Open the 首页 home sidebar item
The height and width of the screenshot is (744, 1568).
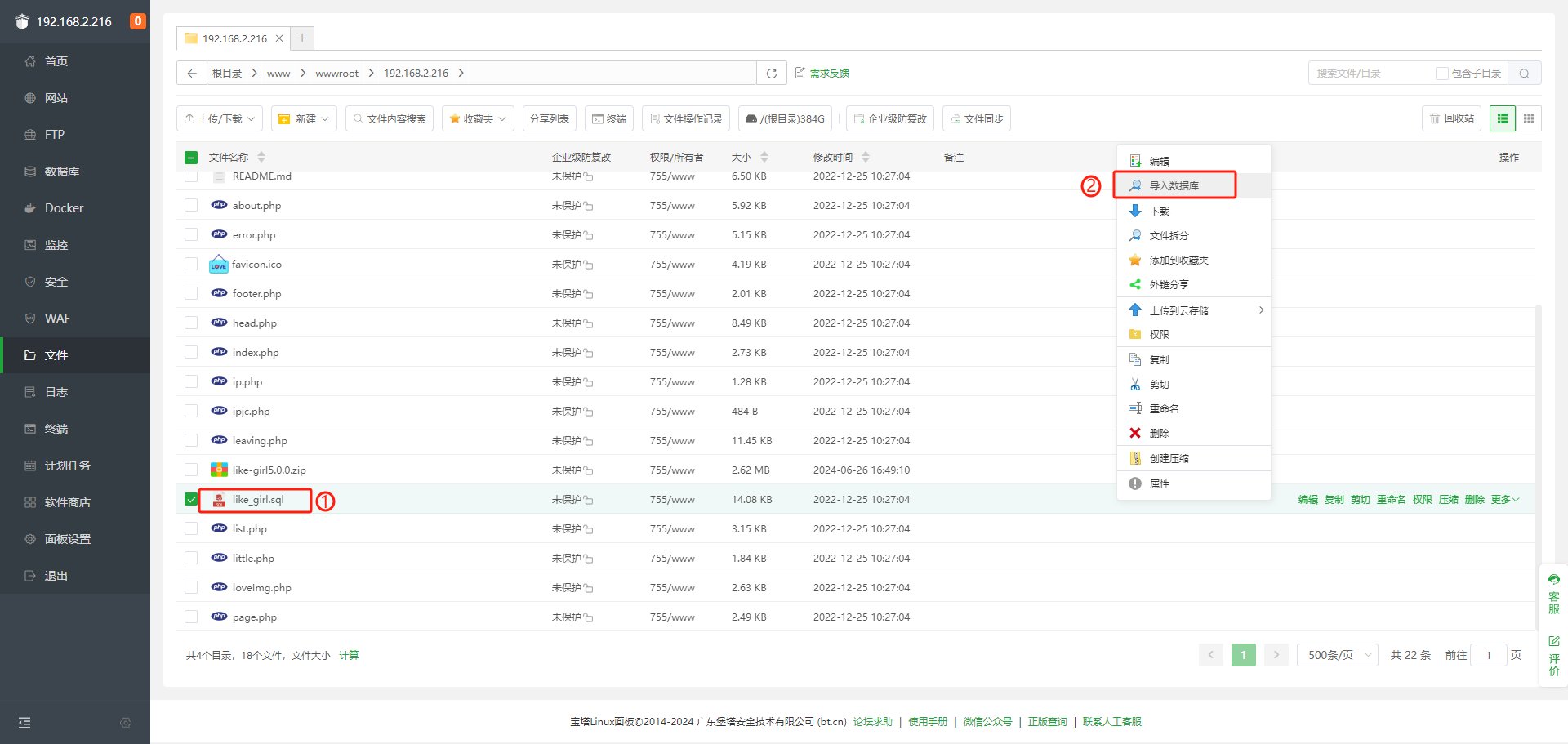pyautogui.click(x=74, y=61)
